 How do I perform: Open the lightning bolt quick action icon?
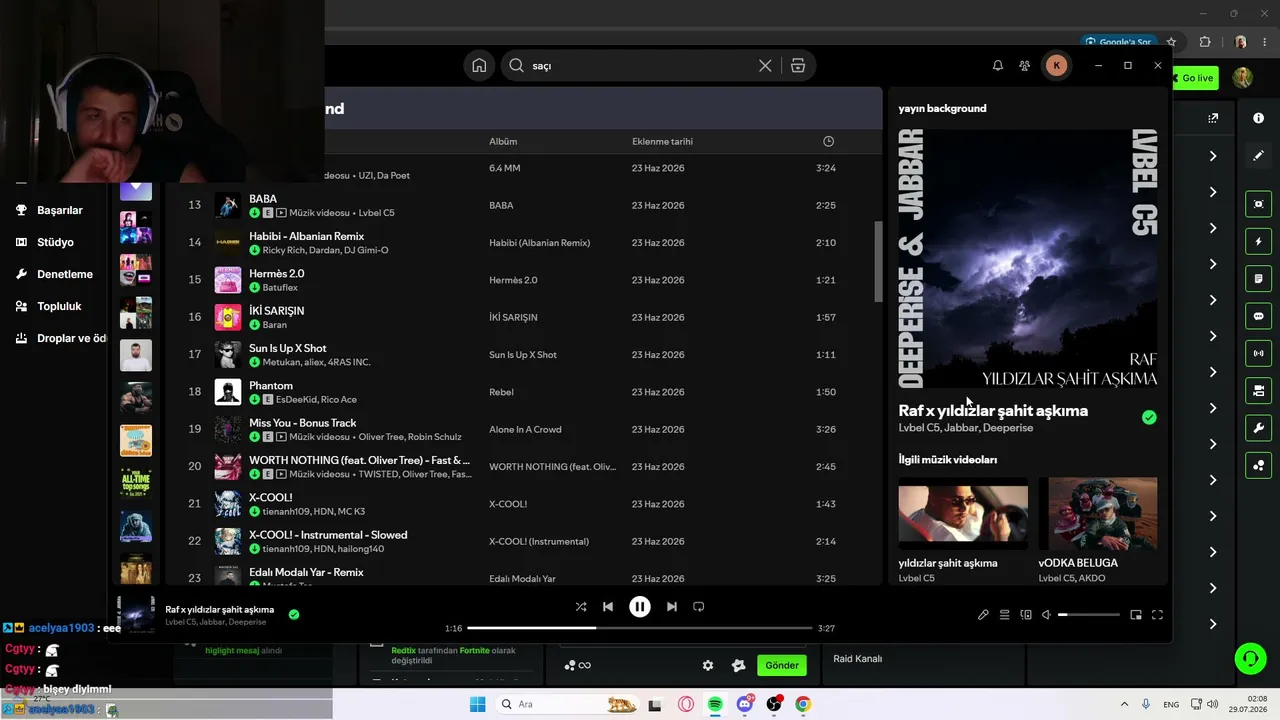(x=1258, y=242)
